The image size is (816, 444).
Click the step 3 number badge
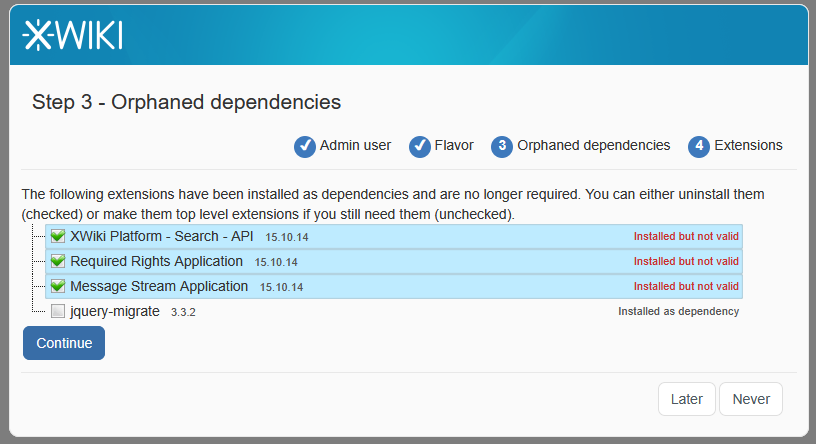502,146
